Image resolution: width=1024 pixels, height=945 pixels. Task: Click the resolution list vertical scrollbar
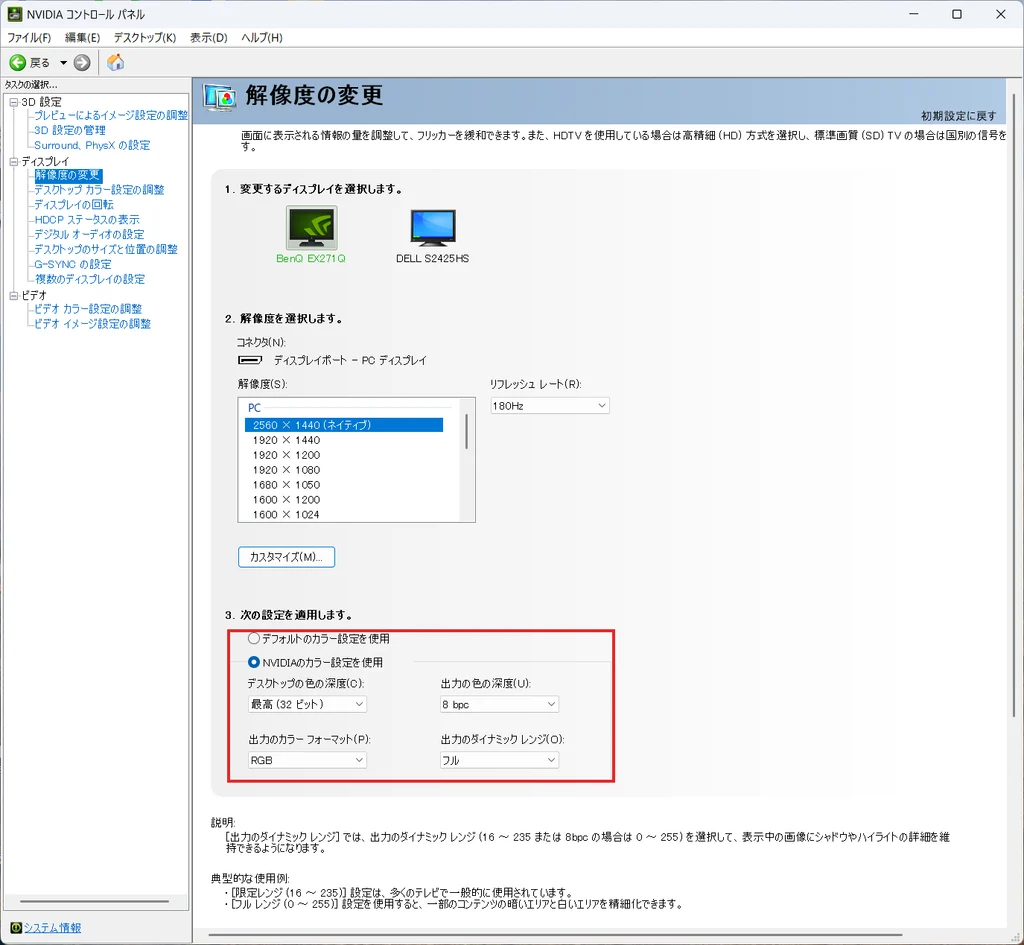coord(466,431)
